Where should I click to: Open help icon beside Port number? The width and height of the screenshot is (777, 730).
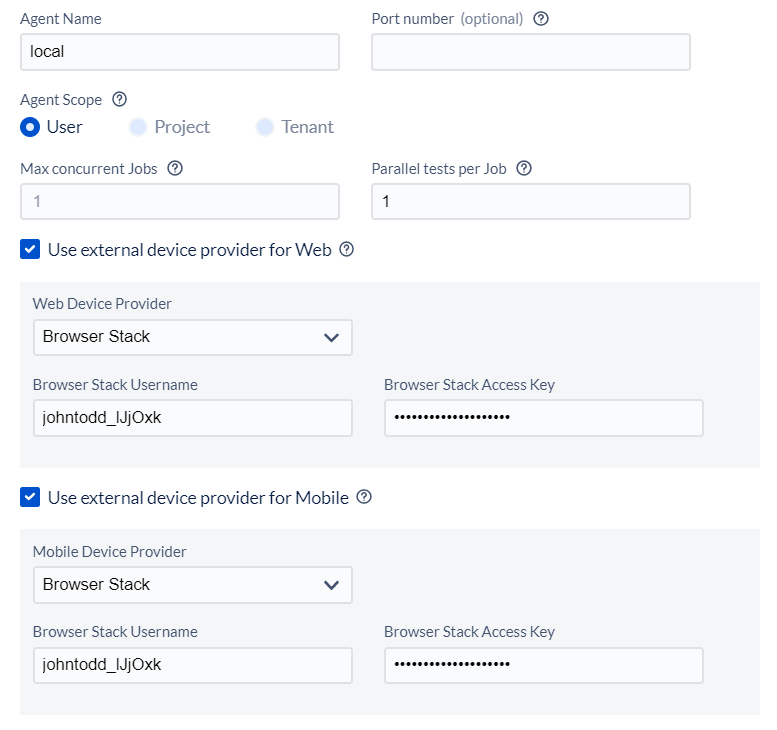(x=541, y=19)
